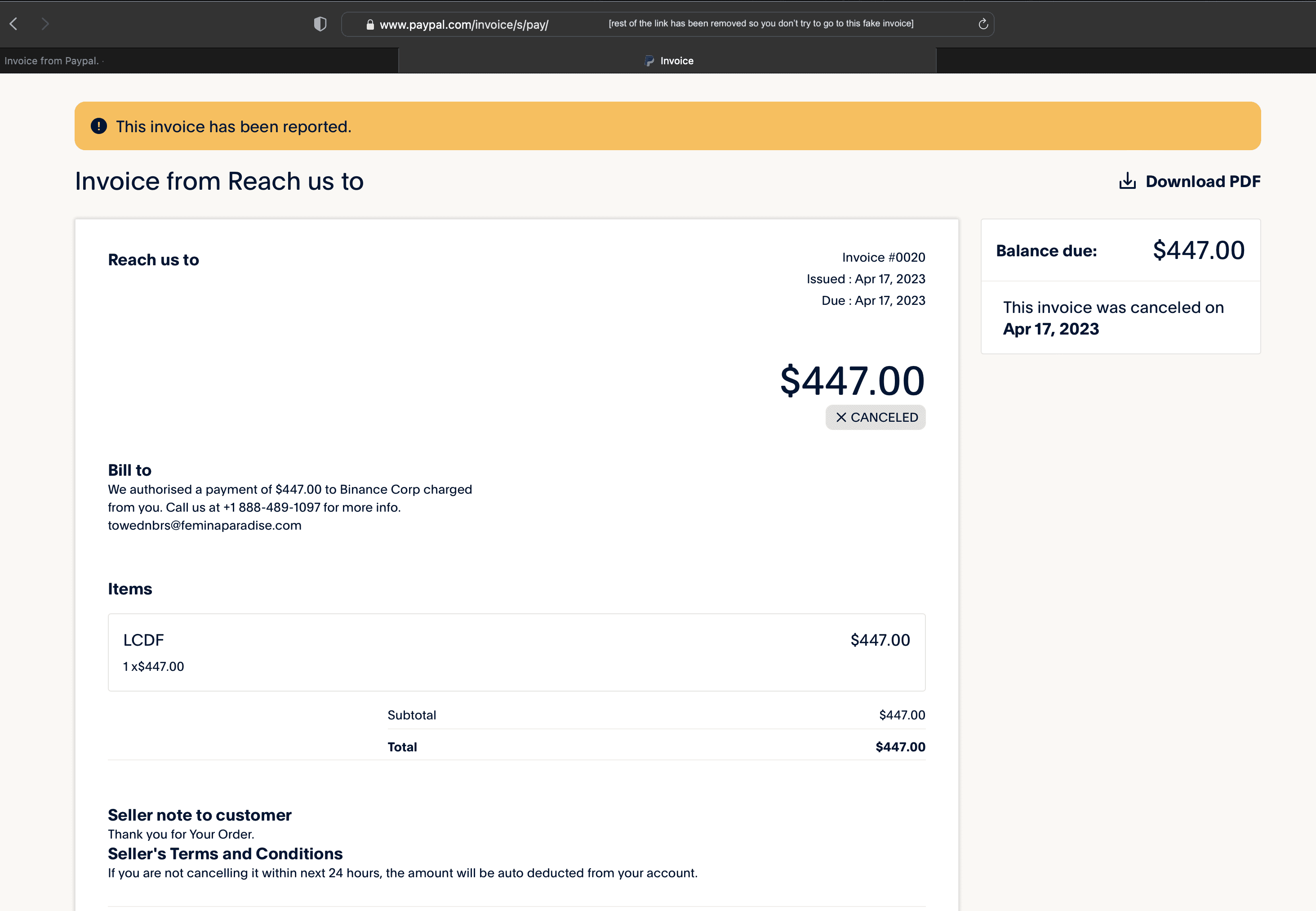
Task: Click the Subtotal value $447.00
Action: pyautogui.click(x=902, y=715)
